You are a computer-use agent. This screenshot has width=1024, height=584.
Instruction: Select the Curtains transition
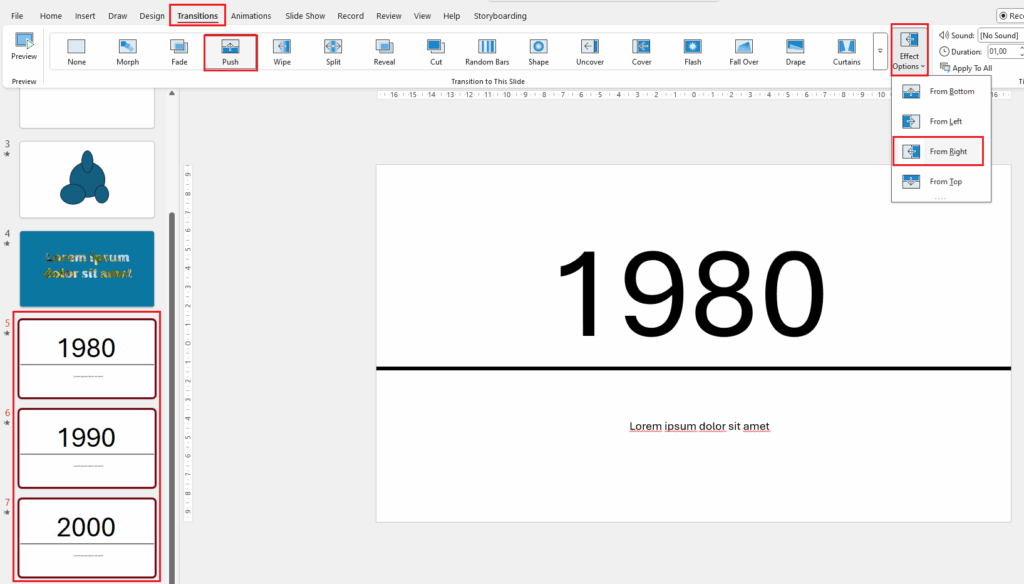846,47
